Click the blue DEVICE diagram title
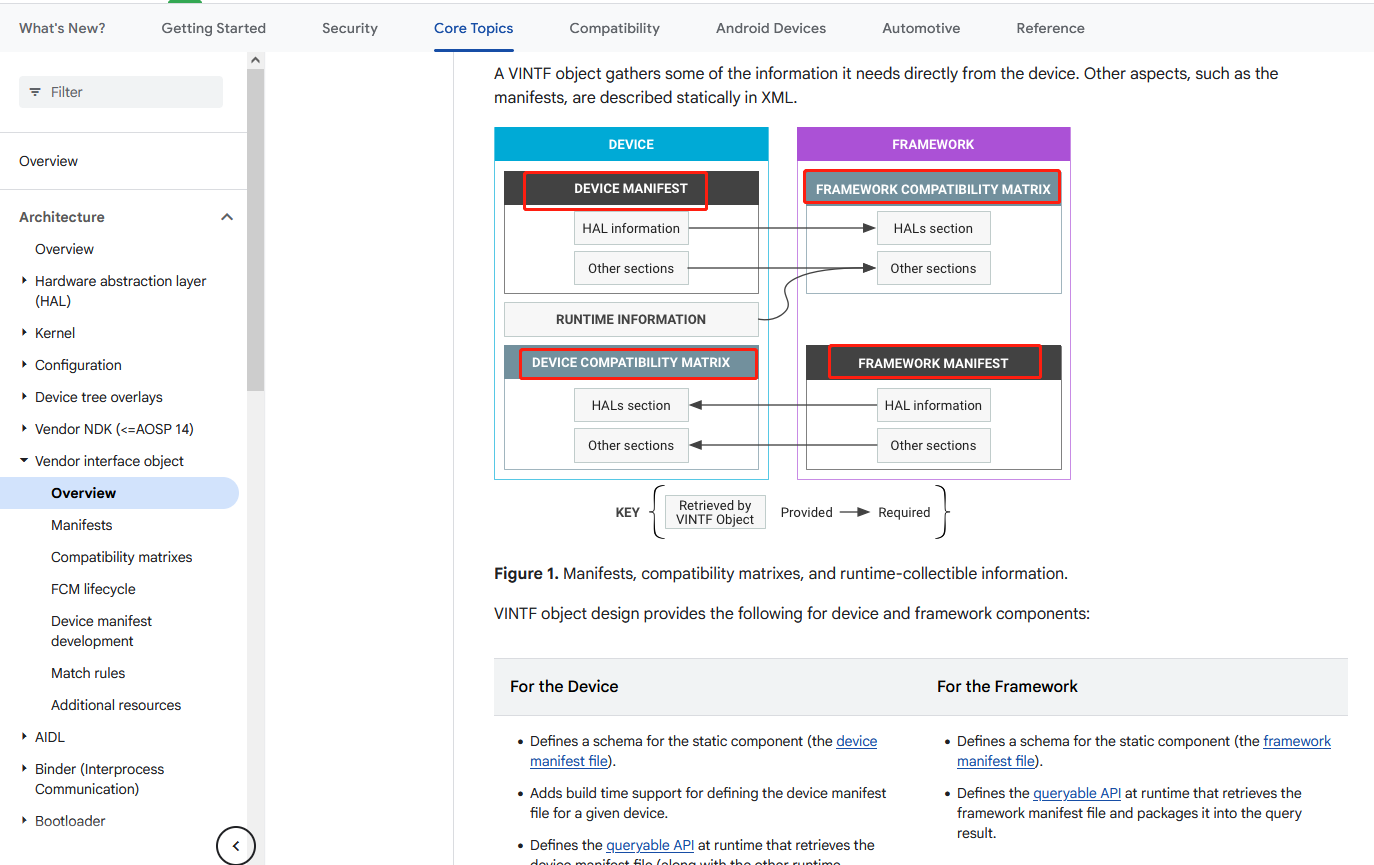The image size is (1374, 865). [x=631, y=144]
